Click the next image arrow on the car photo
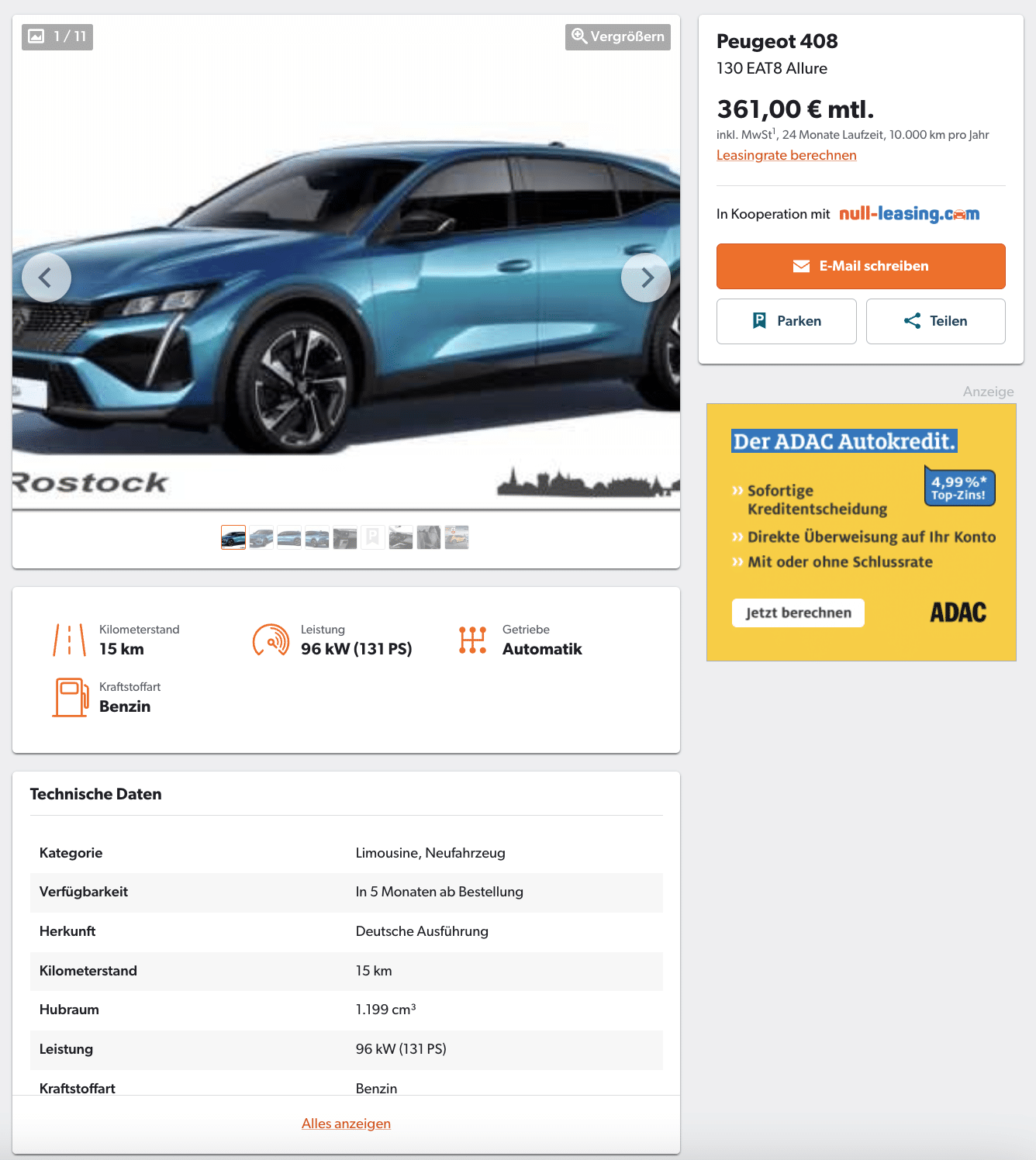Screen dimensions: 1036x1160 (646, 278)
